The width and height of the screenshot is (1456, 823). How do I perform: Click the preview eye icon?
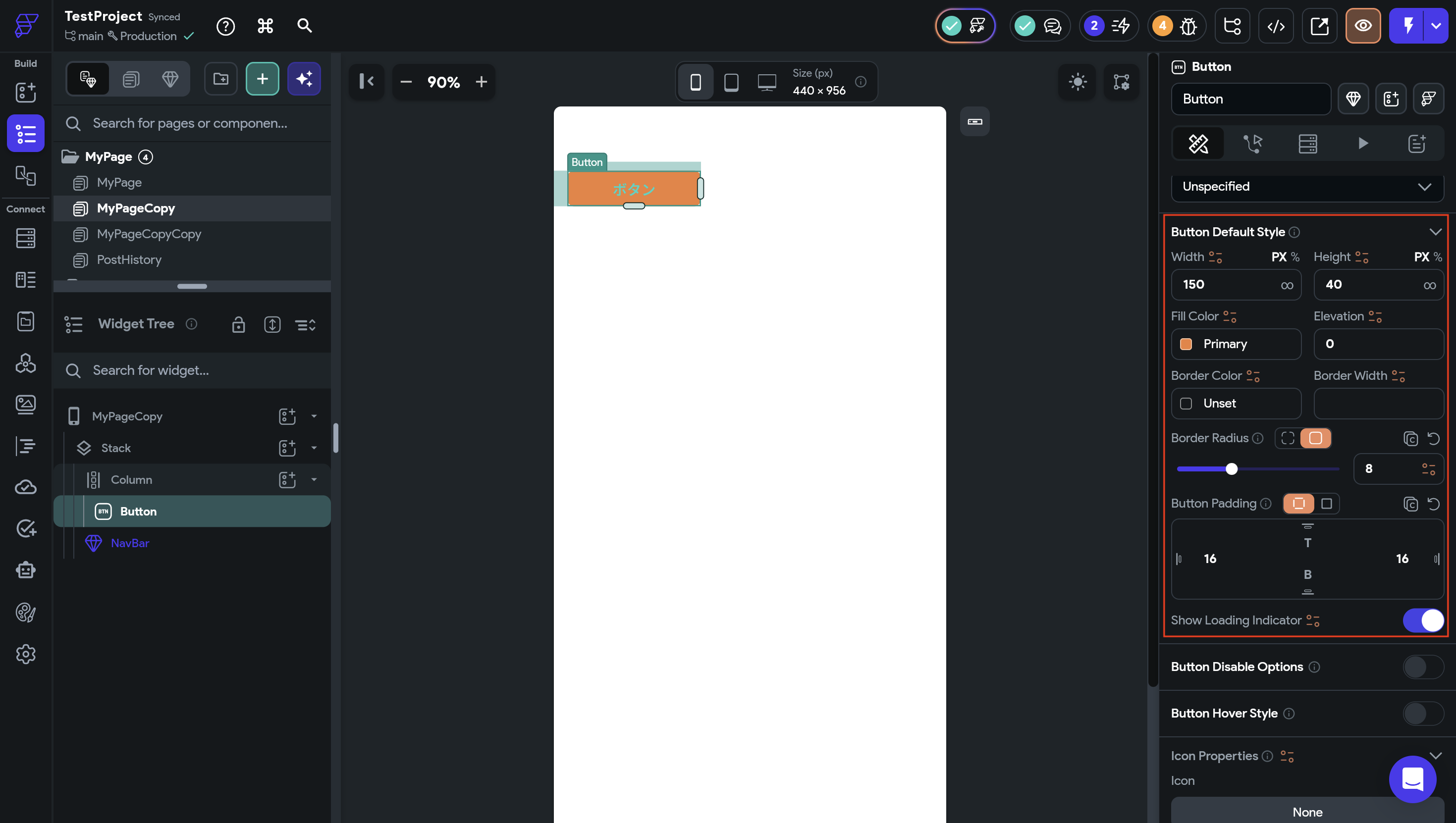point(1363,26)
